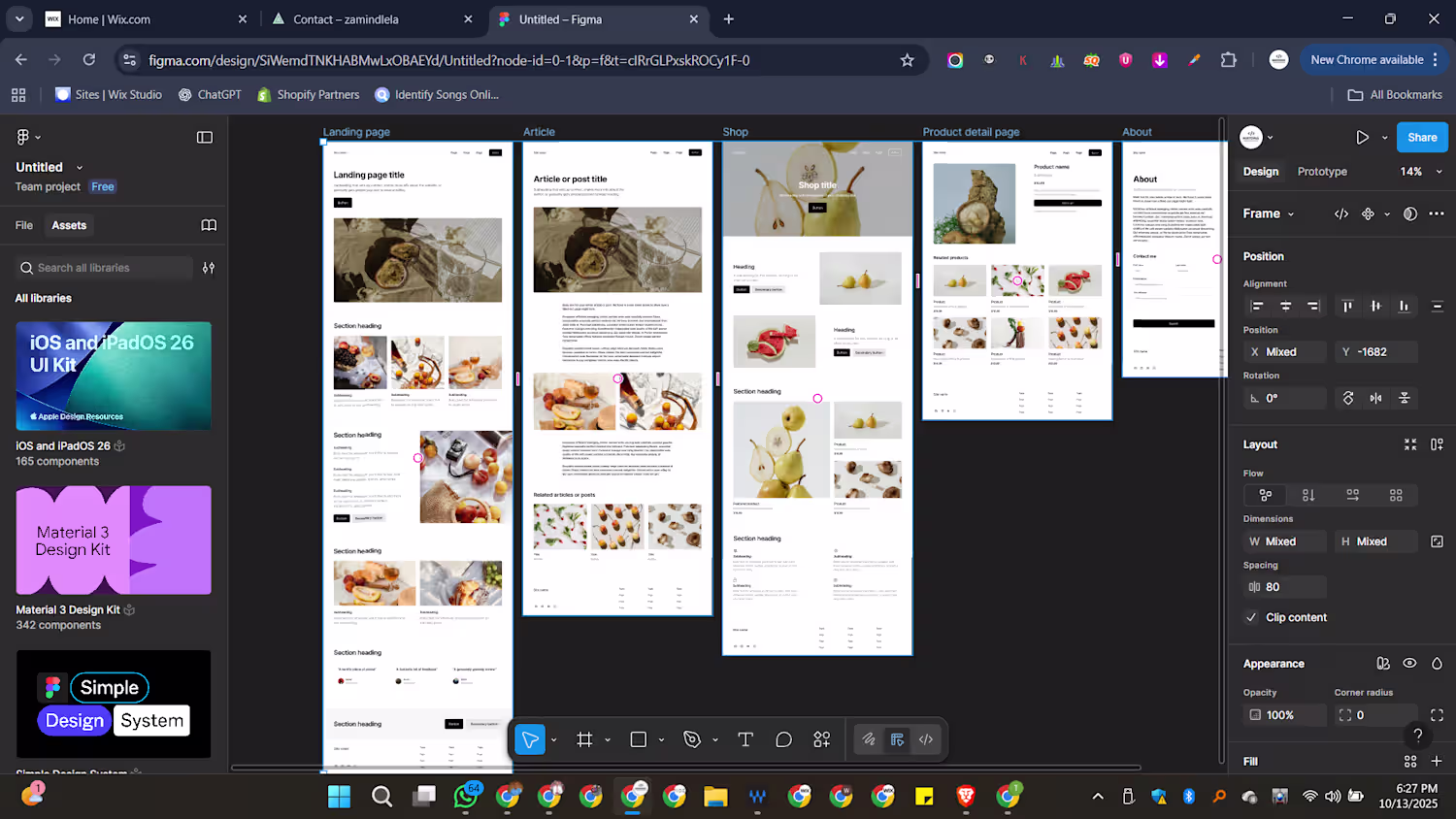This screenshot has height=819, width=1456.
Task: Switch to Draw mode in the toolbar
Action: coord(869,739)
